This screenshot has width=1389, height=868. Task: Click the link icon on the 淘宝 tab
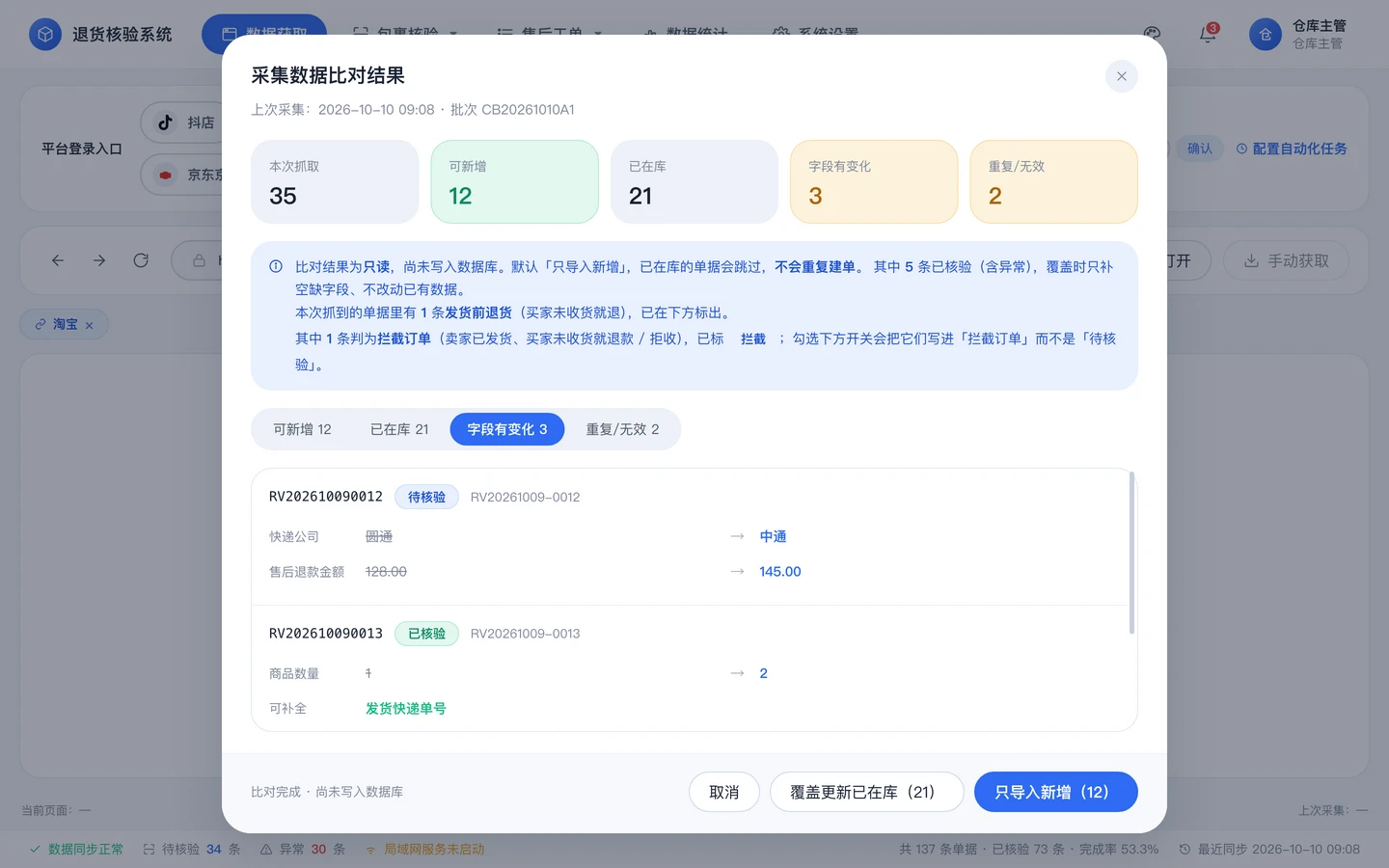41,324
